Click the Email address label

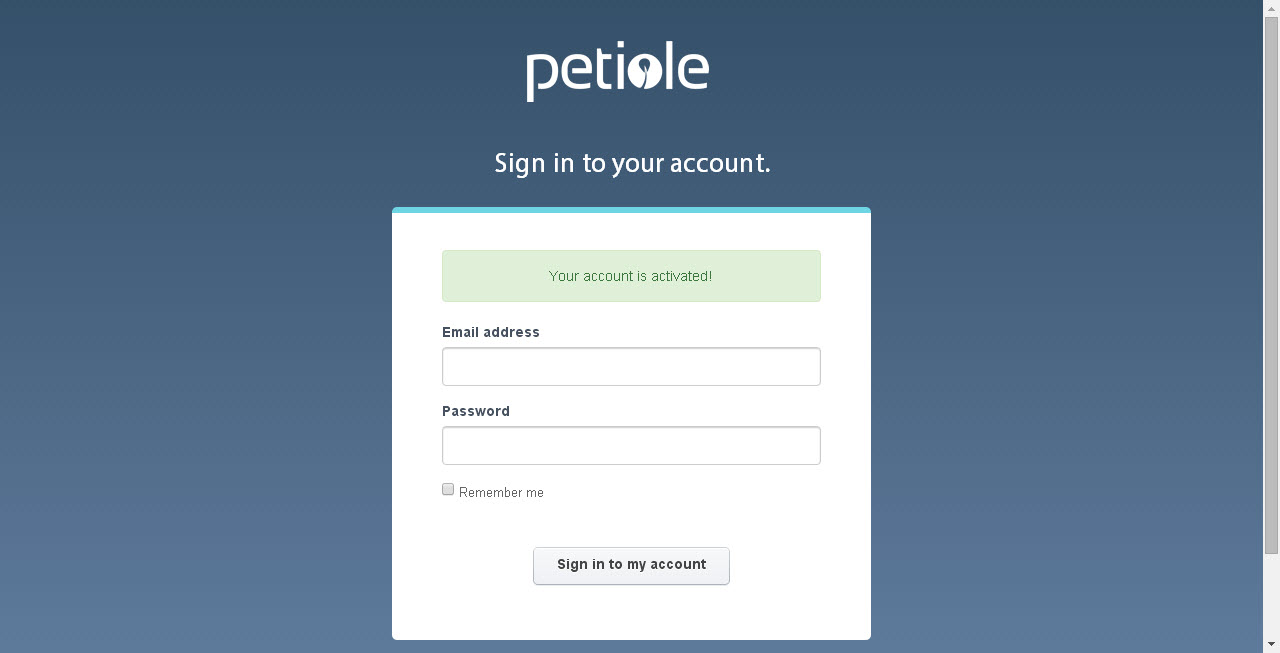490,332
